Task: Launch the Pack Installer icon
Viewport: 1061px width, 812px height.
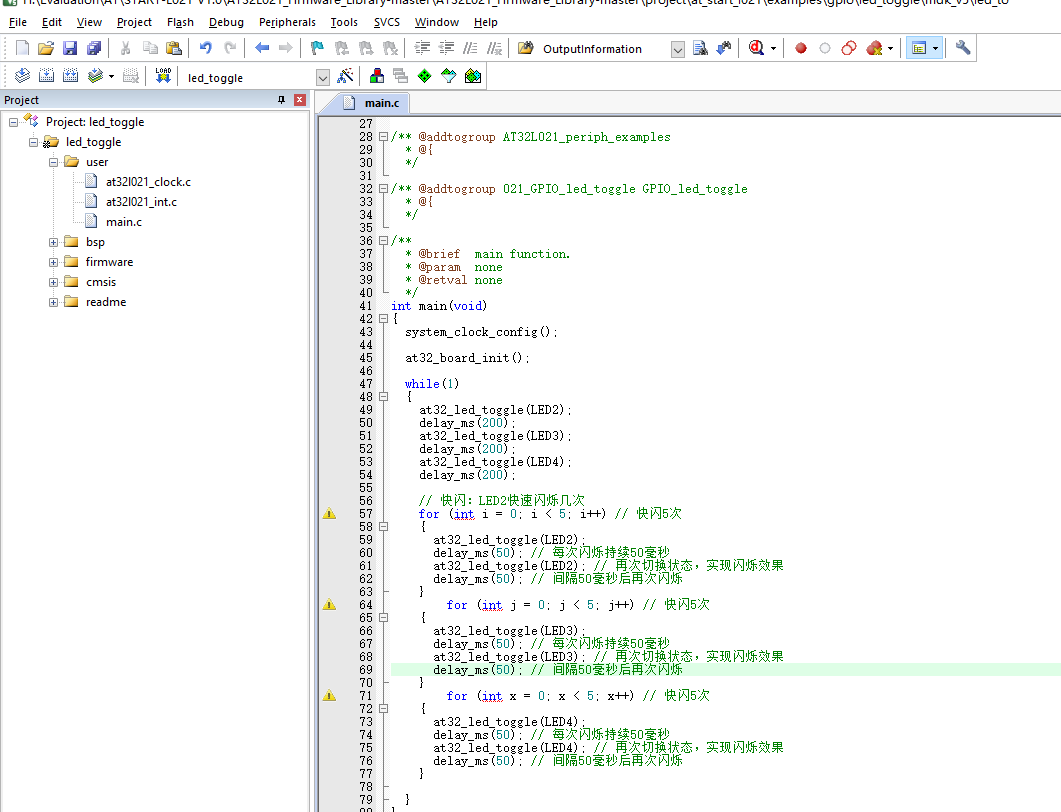Action: 473,76
